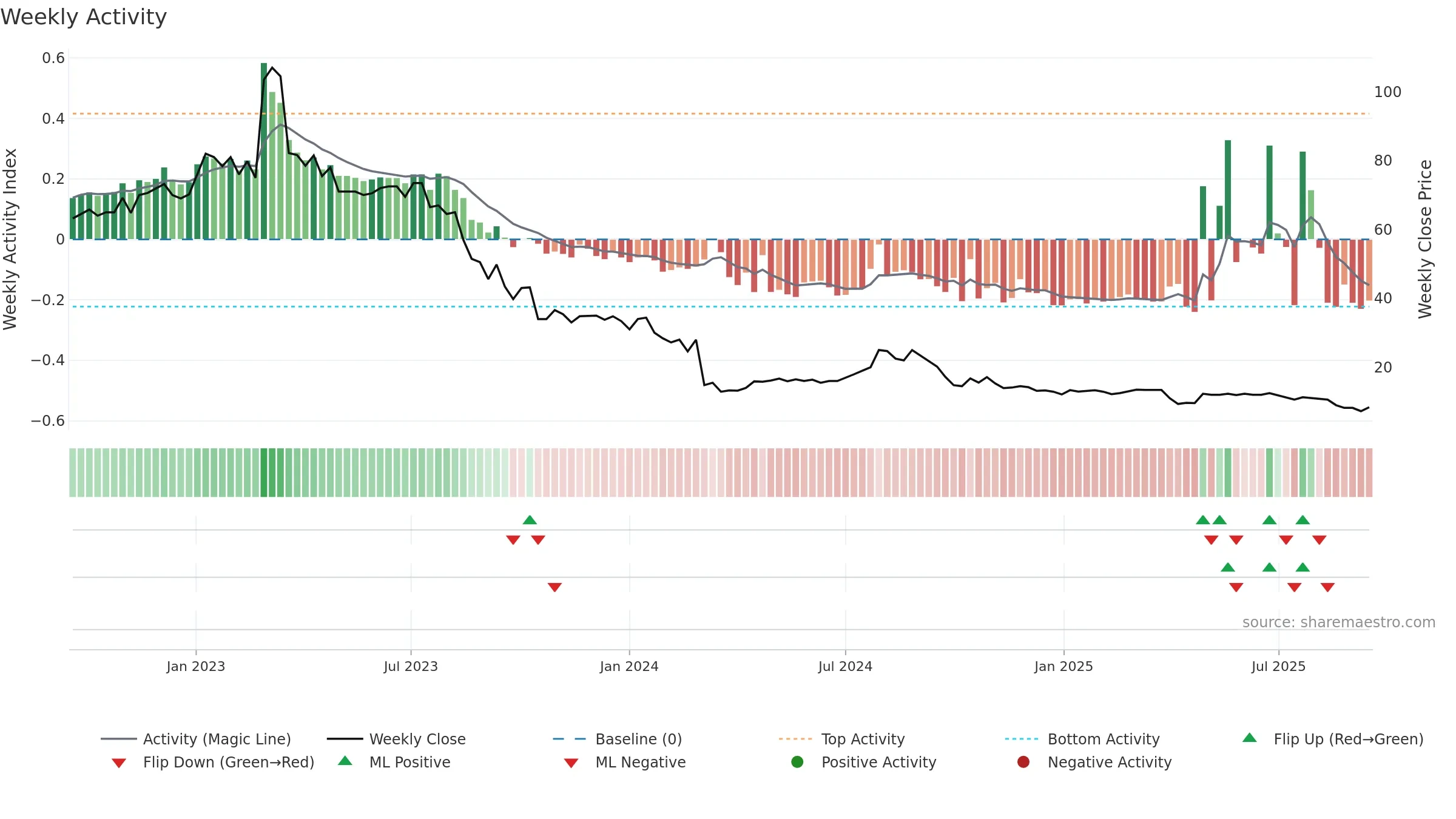Click the −0.6 left axis tick label
The image size is (1456, 819).
(x=48, y=421)
